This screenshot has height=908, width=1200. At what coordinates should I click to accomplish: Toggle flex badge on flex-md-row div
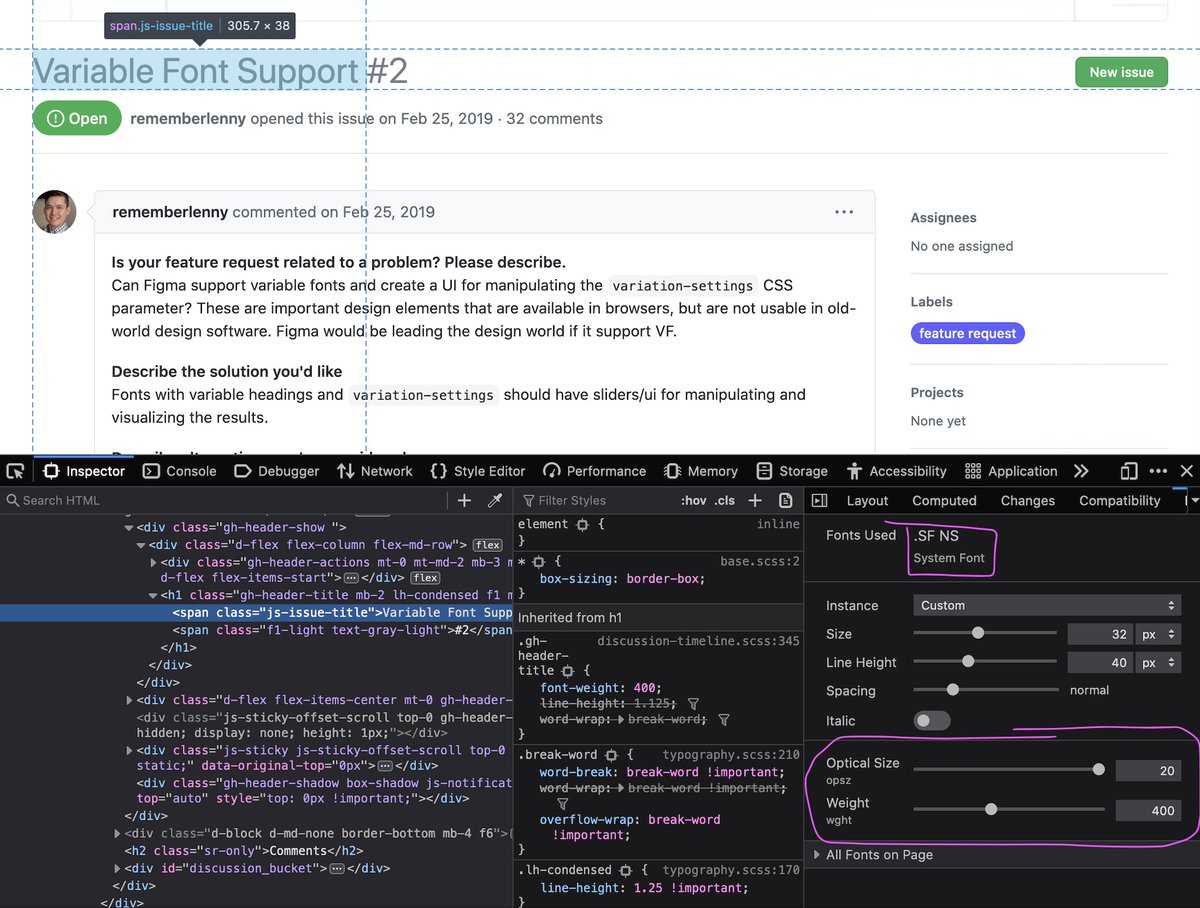[487, 545]
